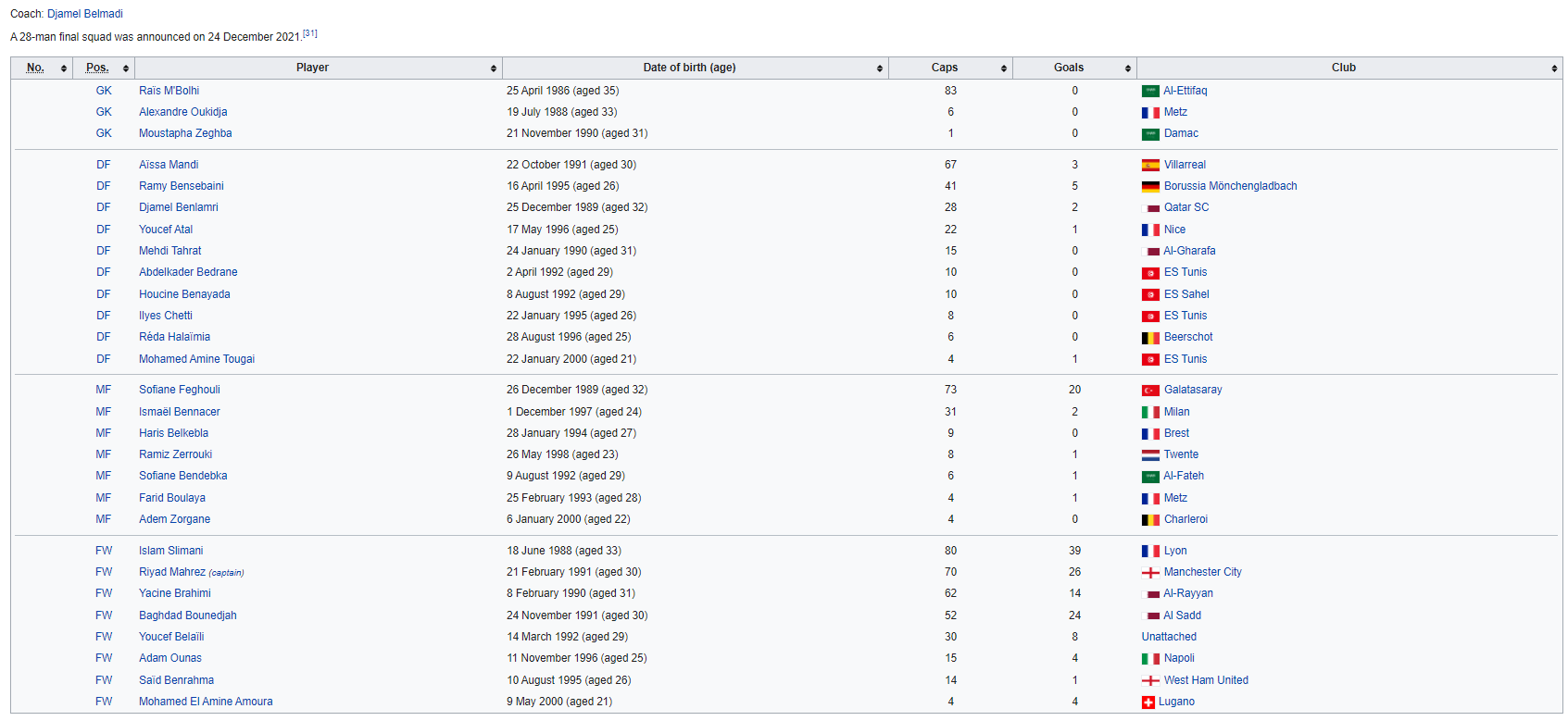This screenshot has width=1568, height=721.
Task: Open MF position link for Haris Belkebla
Action: (x=104, y=433)
